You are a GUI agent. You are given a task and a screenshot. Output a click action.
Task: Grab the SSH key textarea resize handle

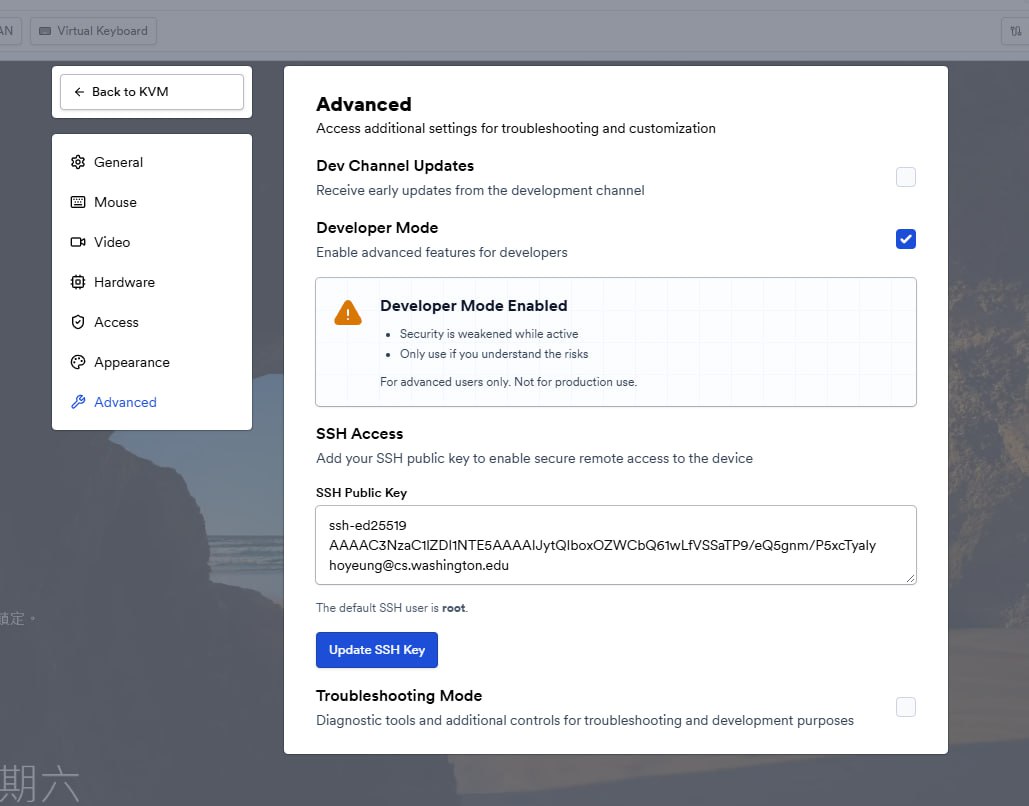[x=910, y=578]
